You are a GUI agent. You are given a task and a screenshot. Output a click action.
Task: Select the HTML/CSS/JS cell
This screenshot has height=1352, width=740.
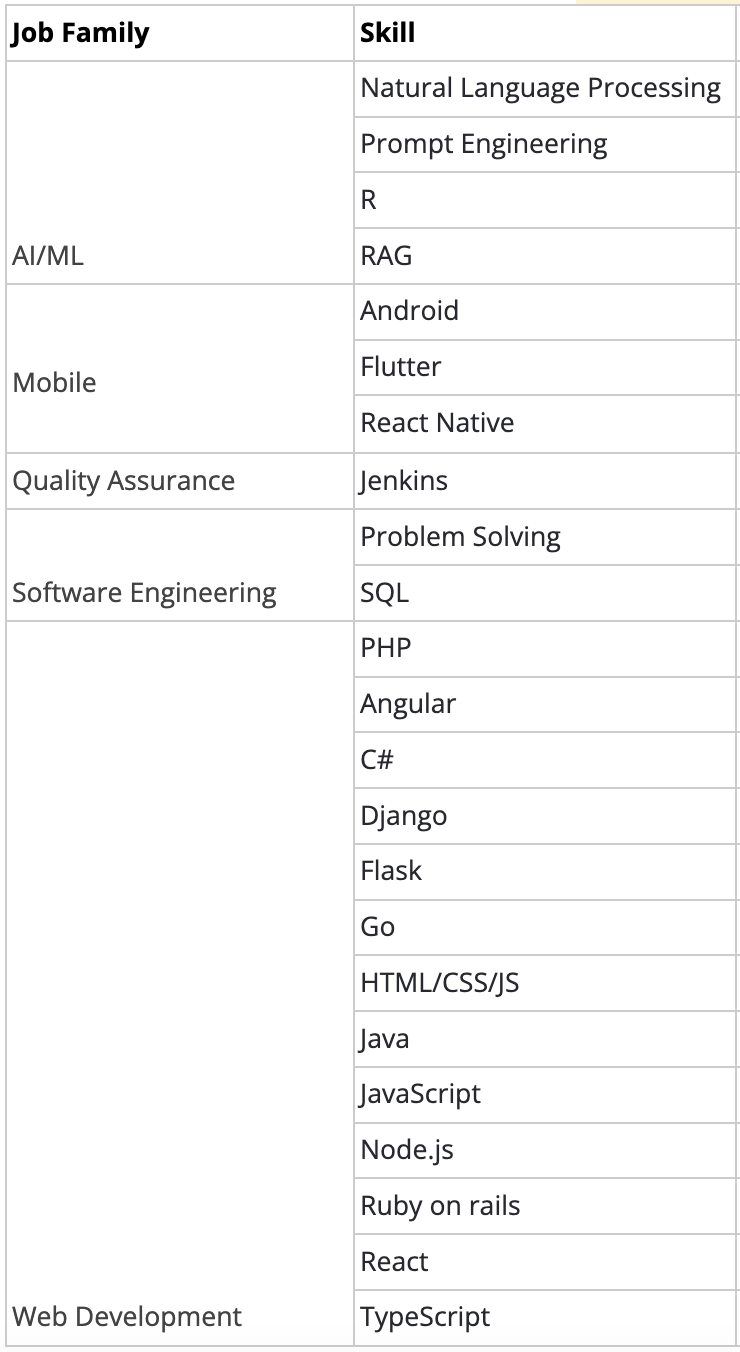click(x=440, y=983)
